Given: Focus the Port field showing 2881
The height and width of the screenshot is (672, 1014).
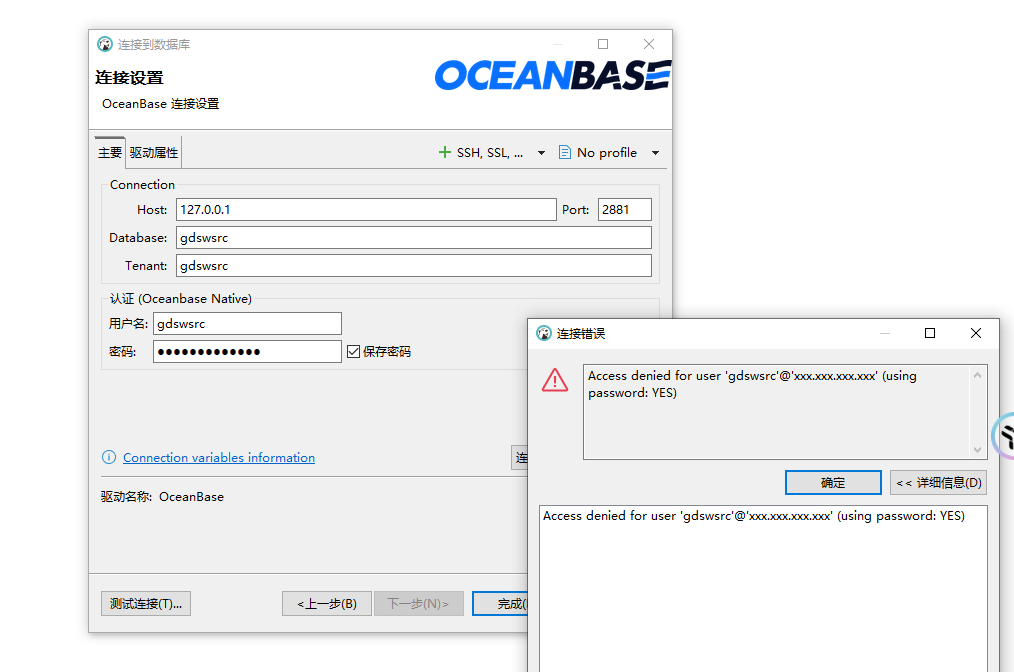Looking at the screenshot, I should click(624, 210).
